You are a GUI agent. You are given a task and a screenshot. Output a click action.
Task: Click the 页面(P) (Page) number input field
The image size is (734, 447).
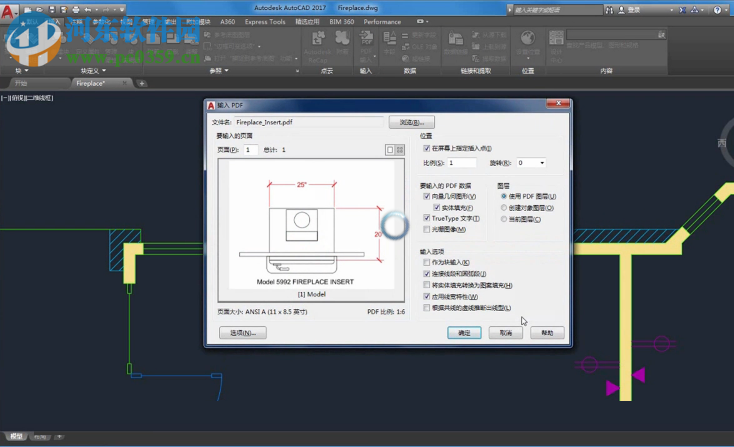coord(251,150)
